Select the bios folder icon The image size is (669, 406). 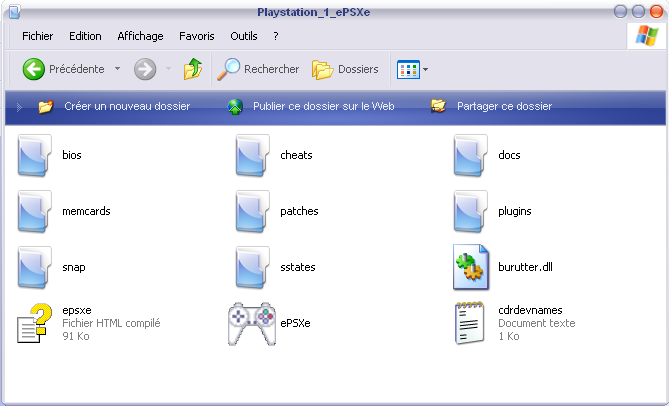pyautogui.click(x=35, y=155)
